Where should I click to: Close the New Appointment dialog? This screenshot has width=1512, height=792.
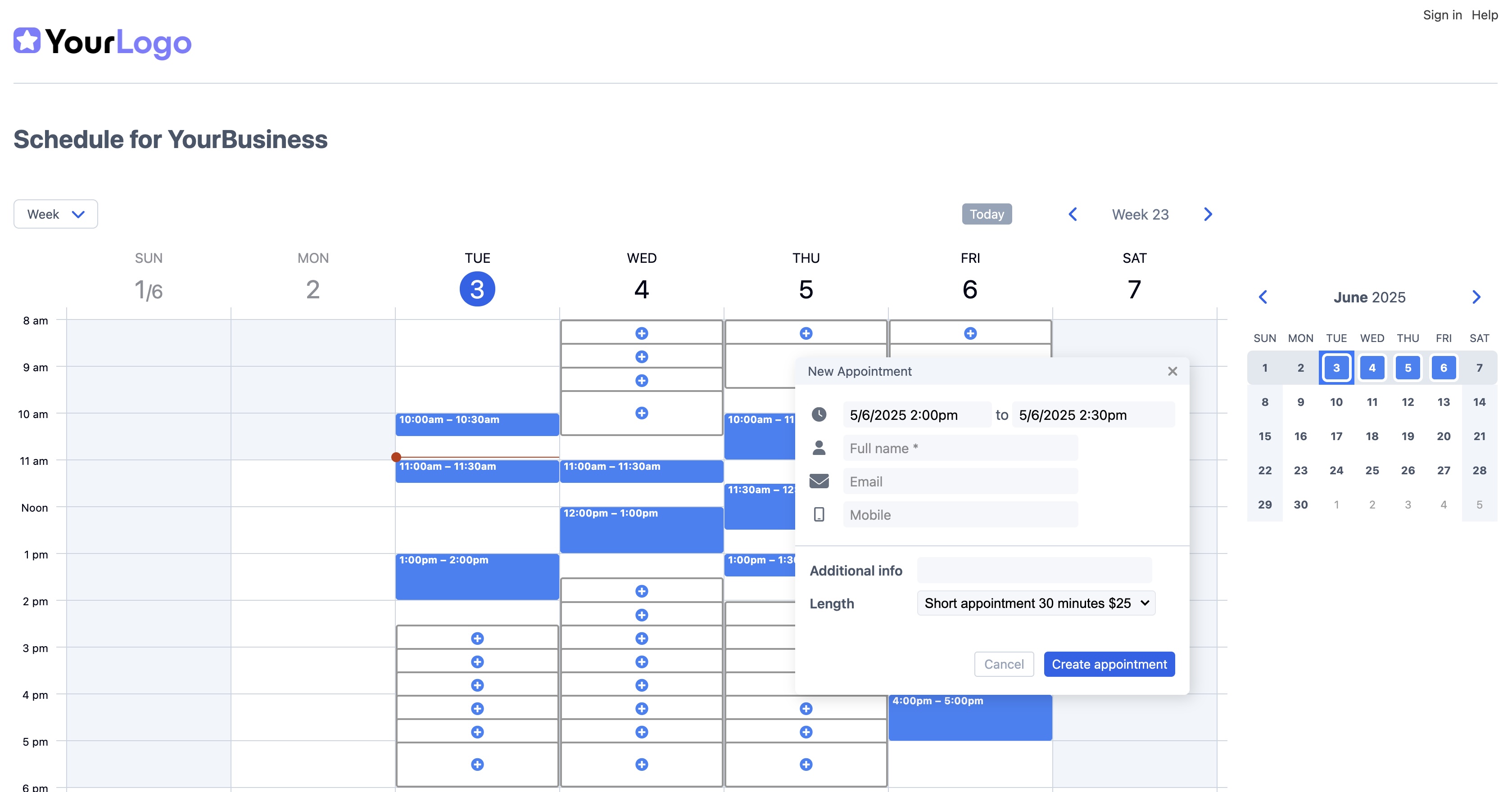(1173, 371)
